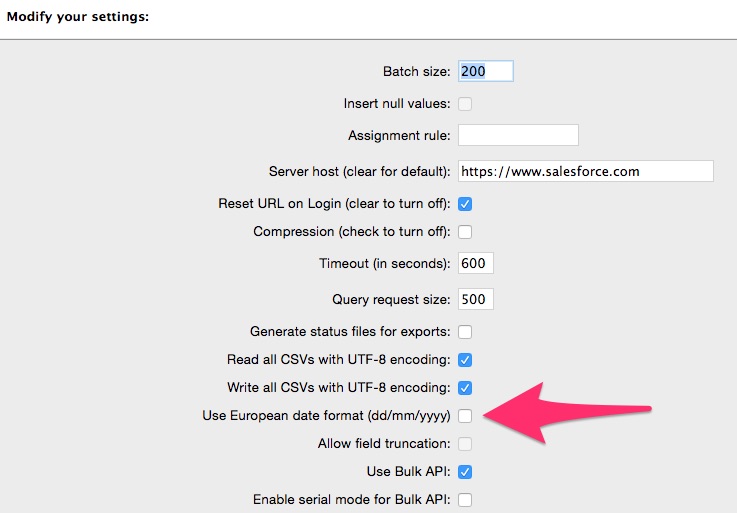Uncheck Write all CSVs with UTF-8 encoding
Screen dimensions: 737x513
pos(465,388)
